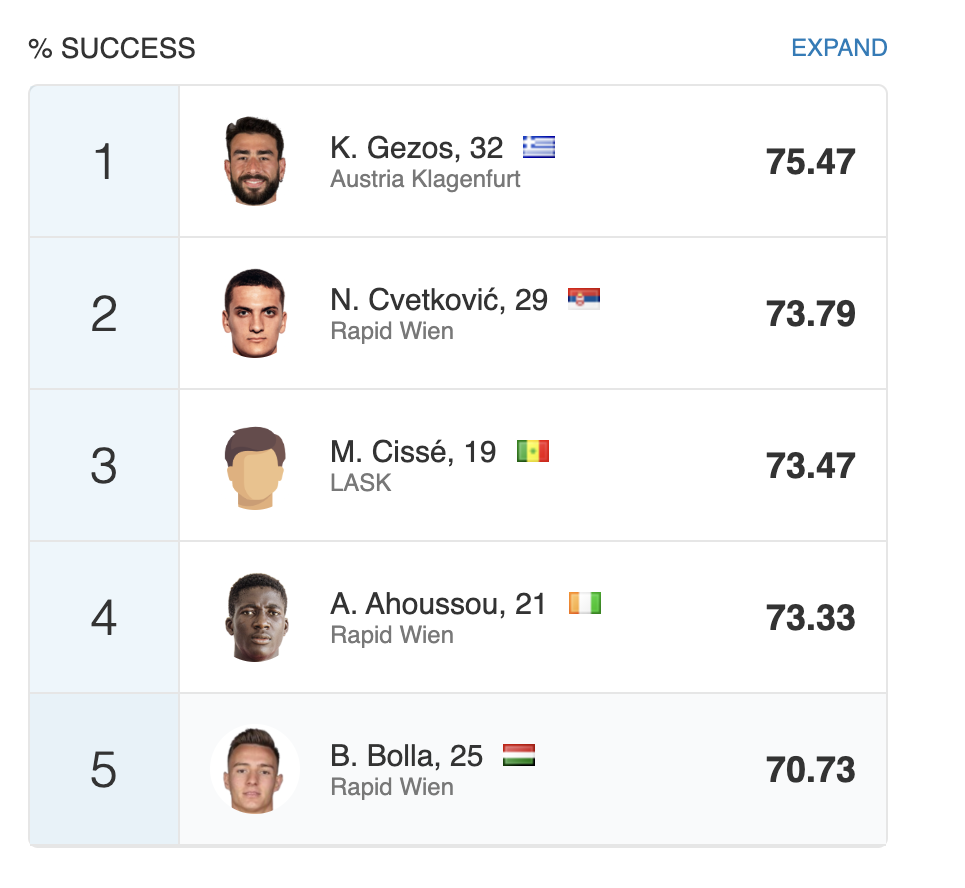Screen dimensions: 965x888
Task: Click the Hungary flag icon
Action: (519, 755)
